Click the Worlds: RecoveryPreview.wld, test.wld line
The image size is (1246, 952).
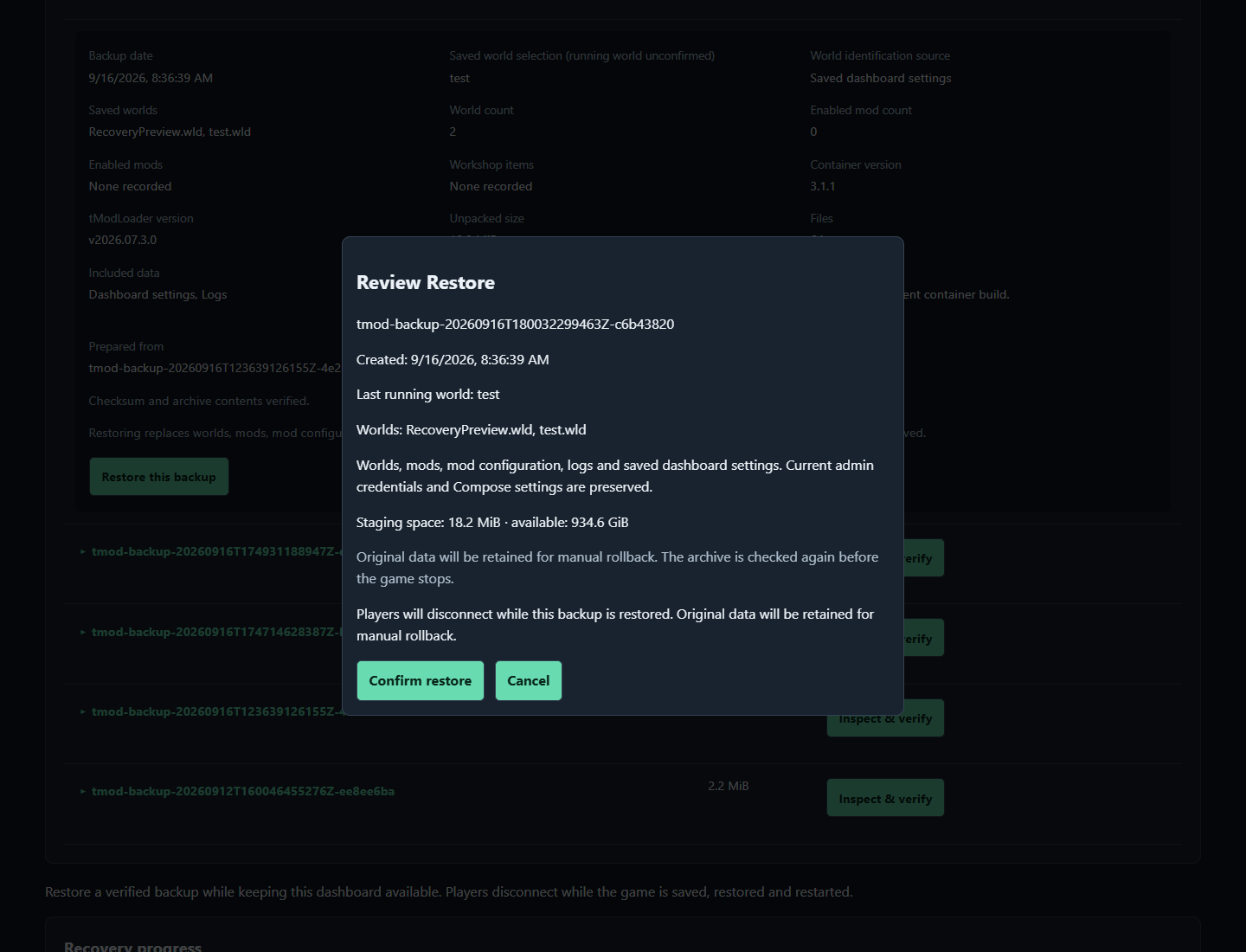(472, 429)
